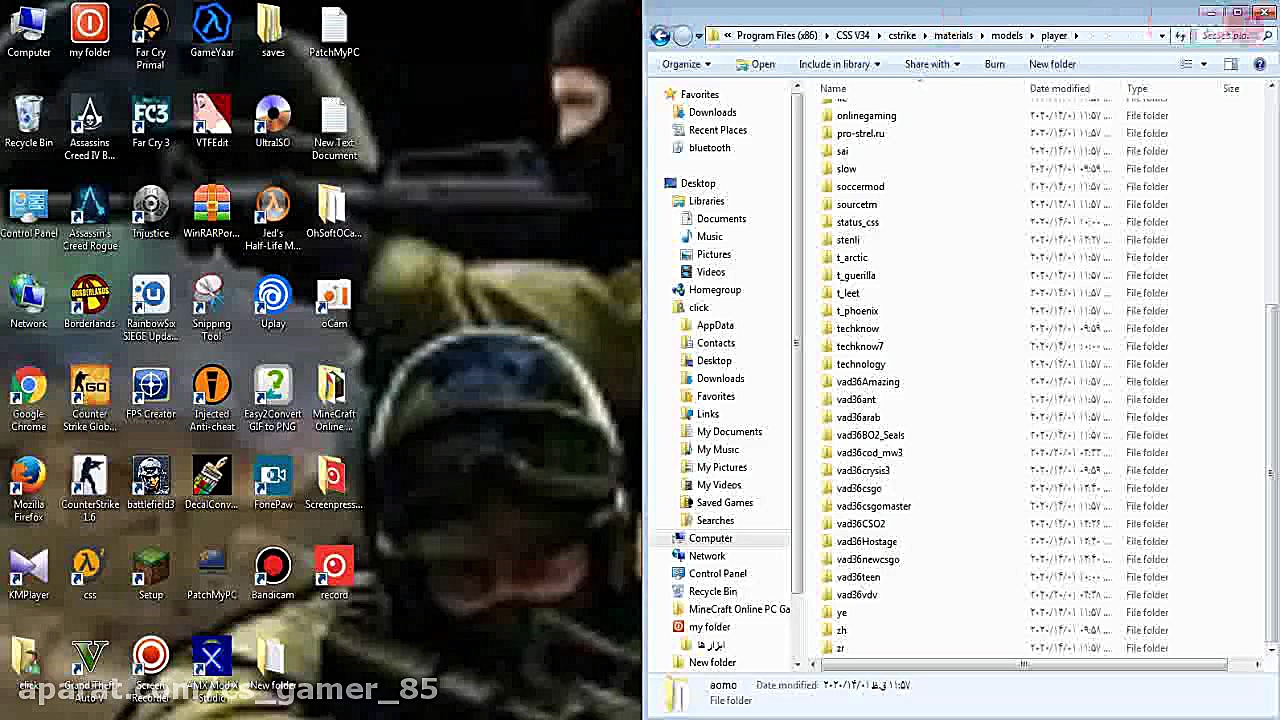This screenshot has width=1280, height=720.
Task: Go back using Explorer's Back arrow
Action: point(660,36)
